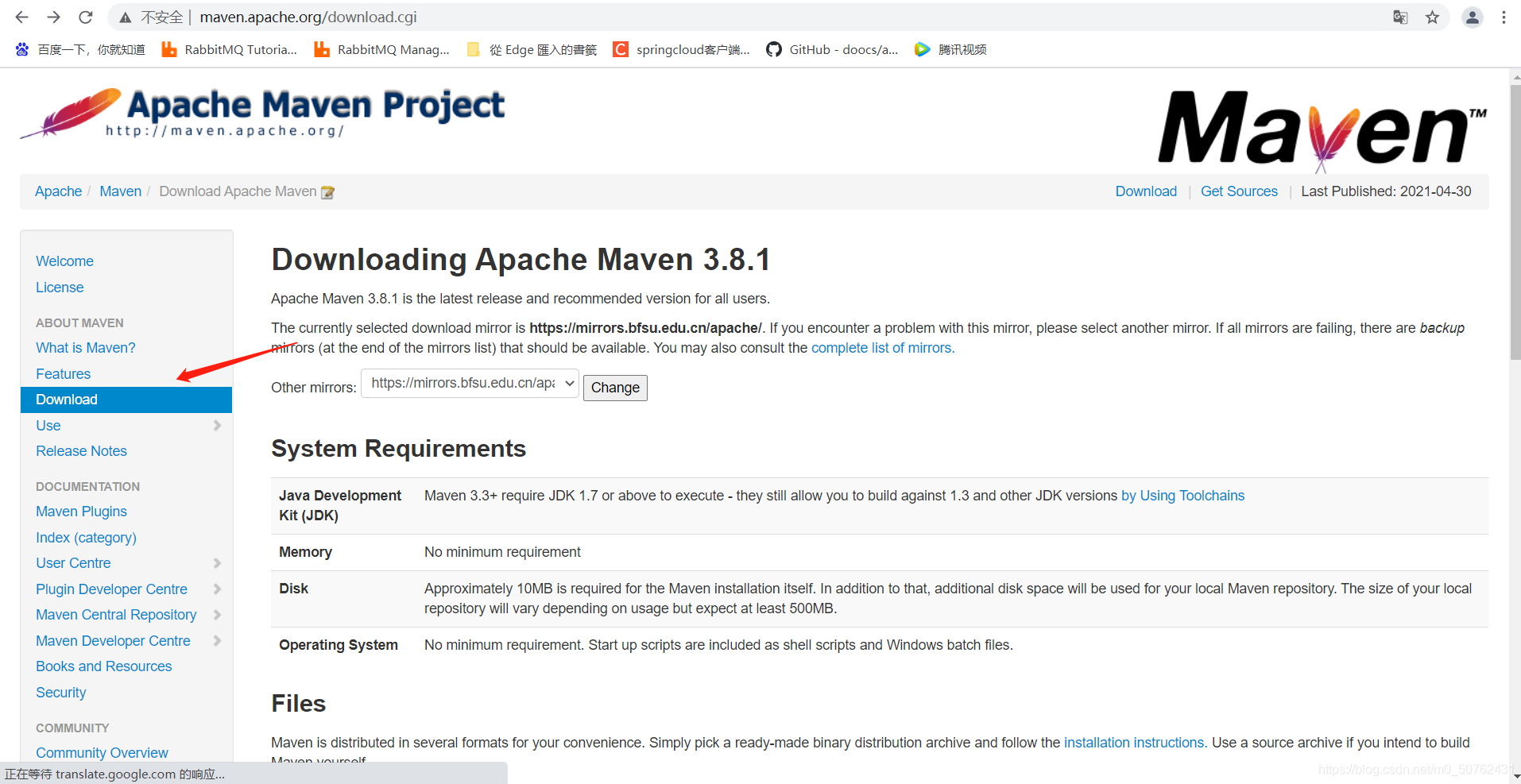Click the Maven breadcrumb link
The width and height of the screenshot is (1521, 784).
point(120,191)
